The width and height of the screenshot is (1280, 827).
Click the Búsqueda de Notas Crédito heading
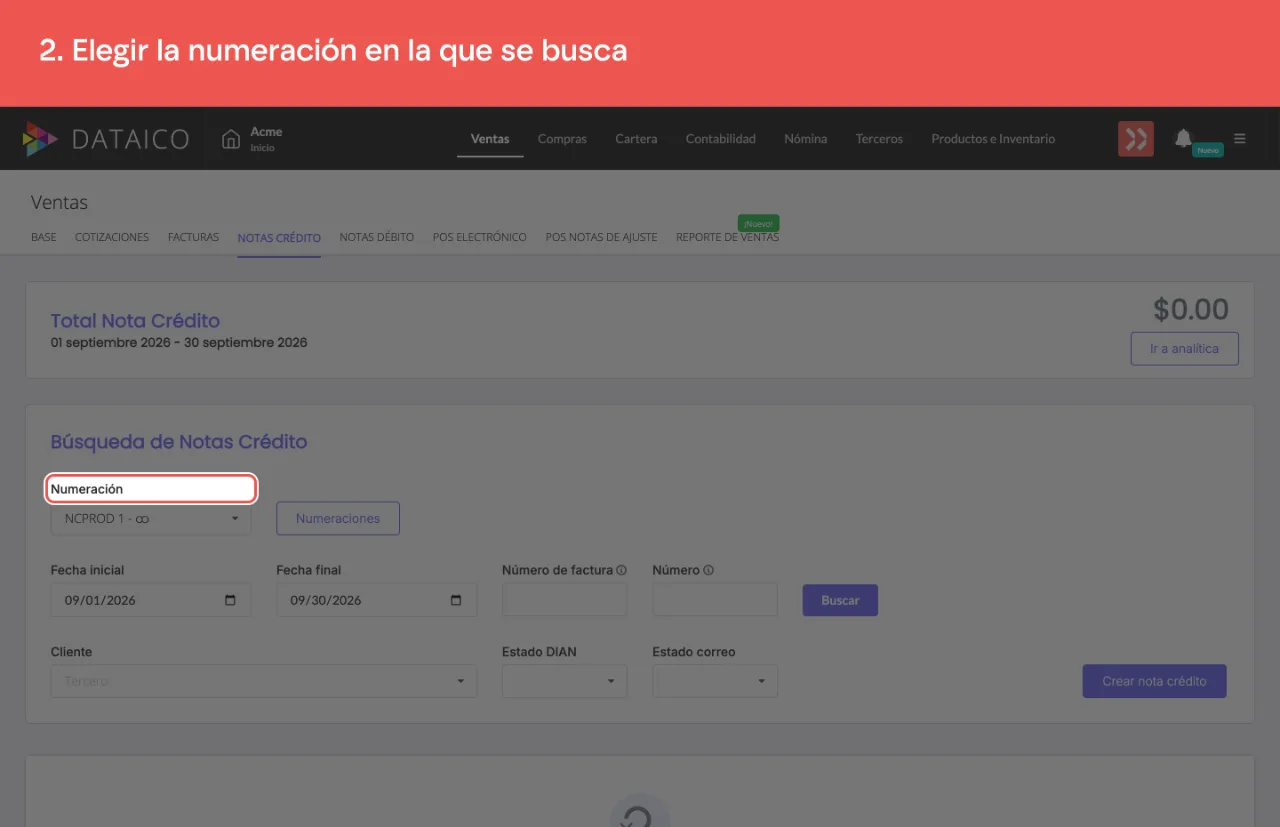coord(179,441)
